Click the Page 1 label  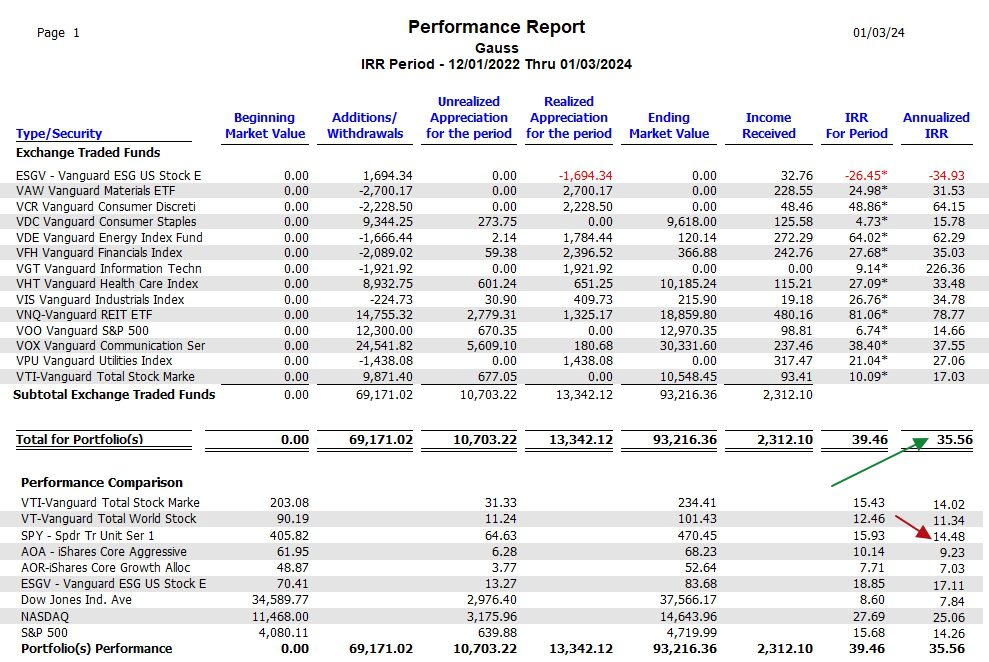click(x=58, y=33)
